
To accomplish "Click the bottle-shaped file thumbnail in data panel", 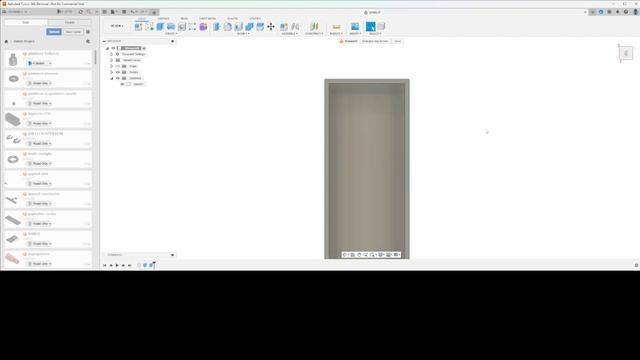I will click(13, 60).
